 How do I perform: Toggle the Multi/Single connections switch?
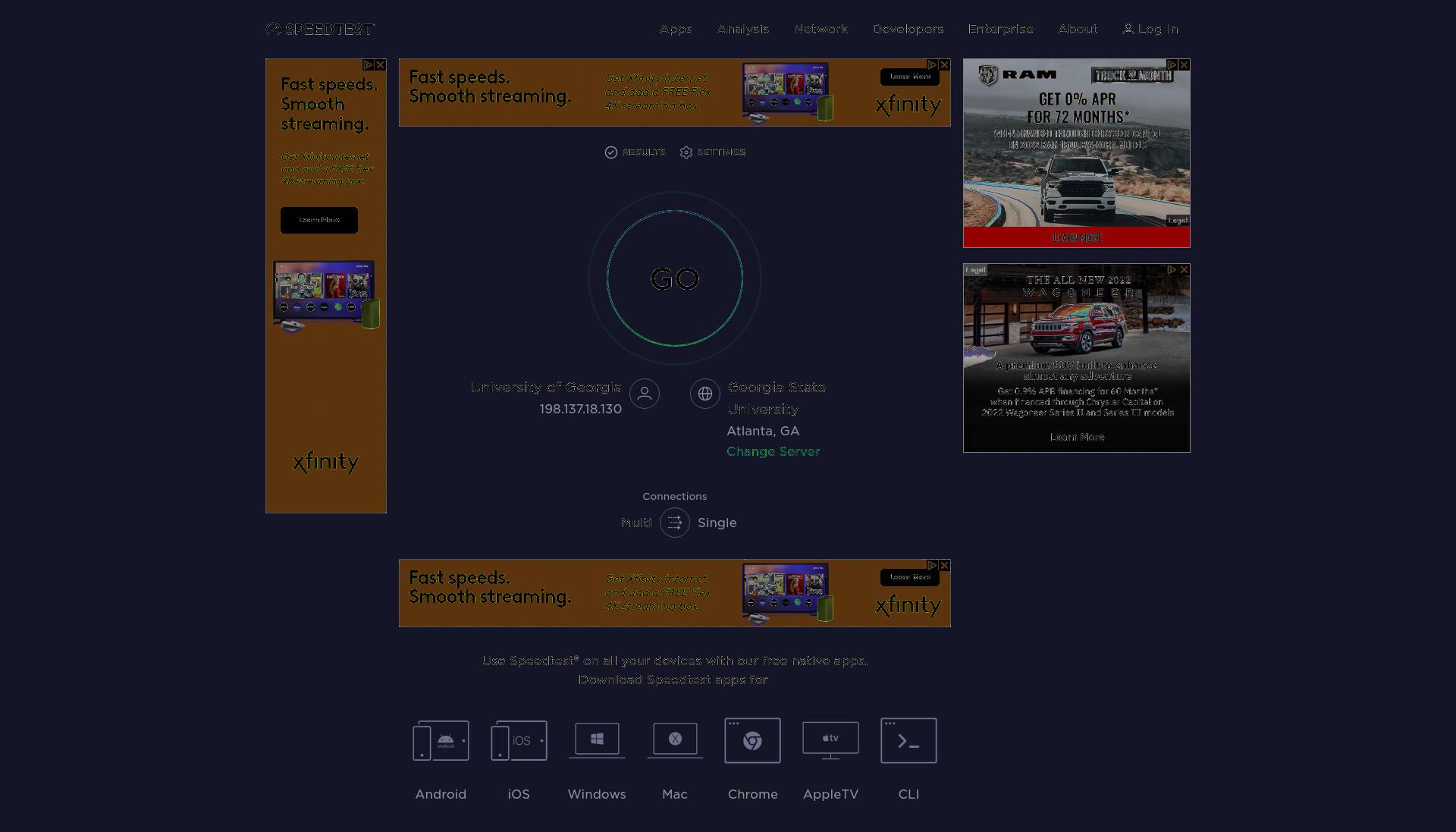[x=675, y=523]
